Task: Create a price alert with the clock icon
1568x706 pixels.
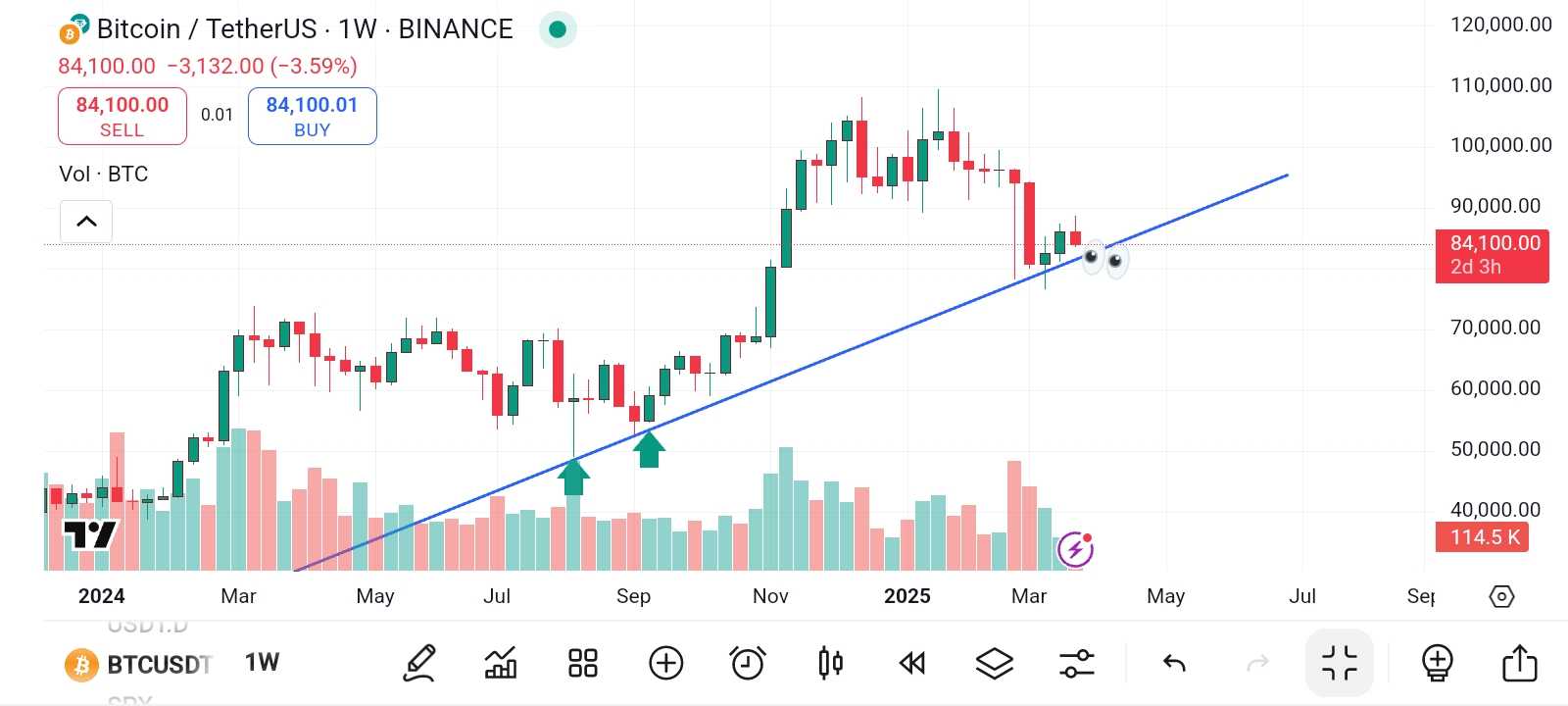Action: point(748,662)
